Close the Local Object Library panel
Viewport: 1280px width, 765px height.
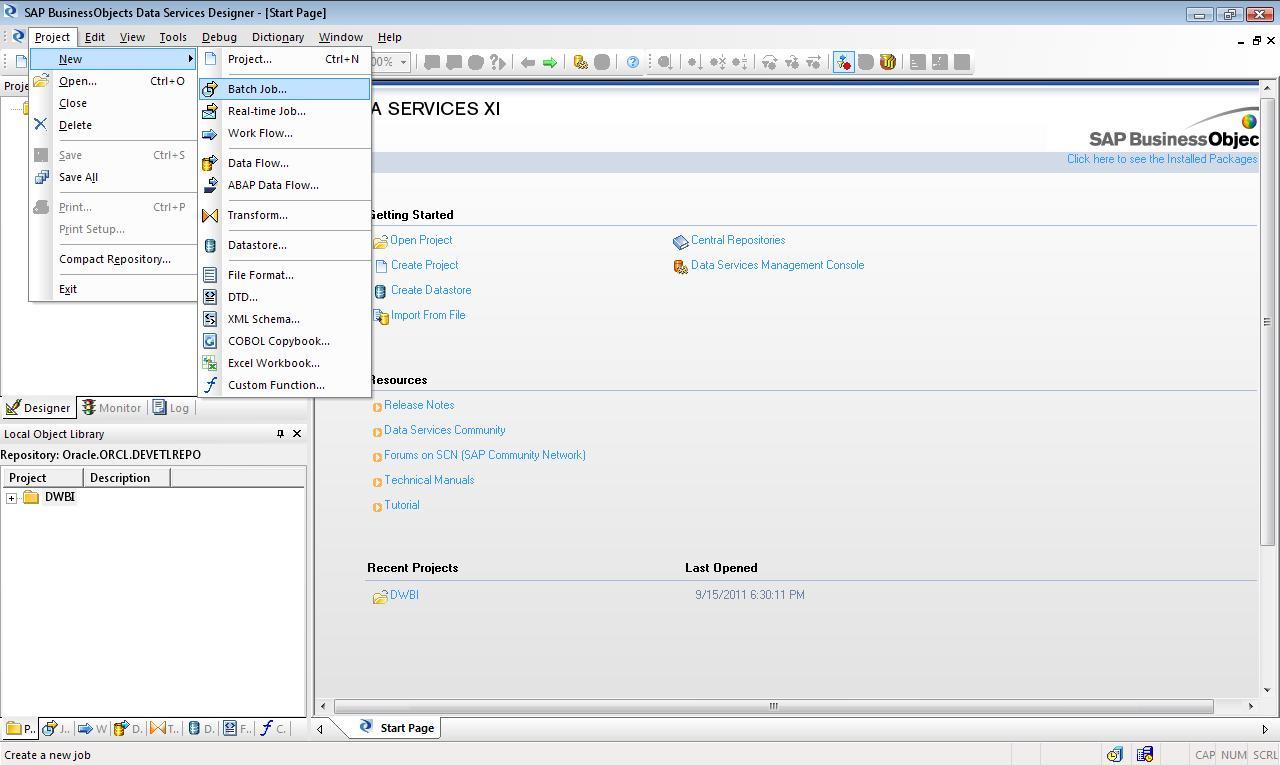pyautogui.click(x=297, y=434)
